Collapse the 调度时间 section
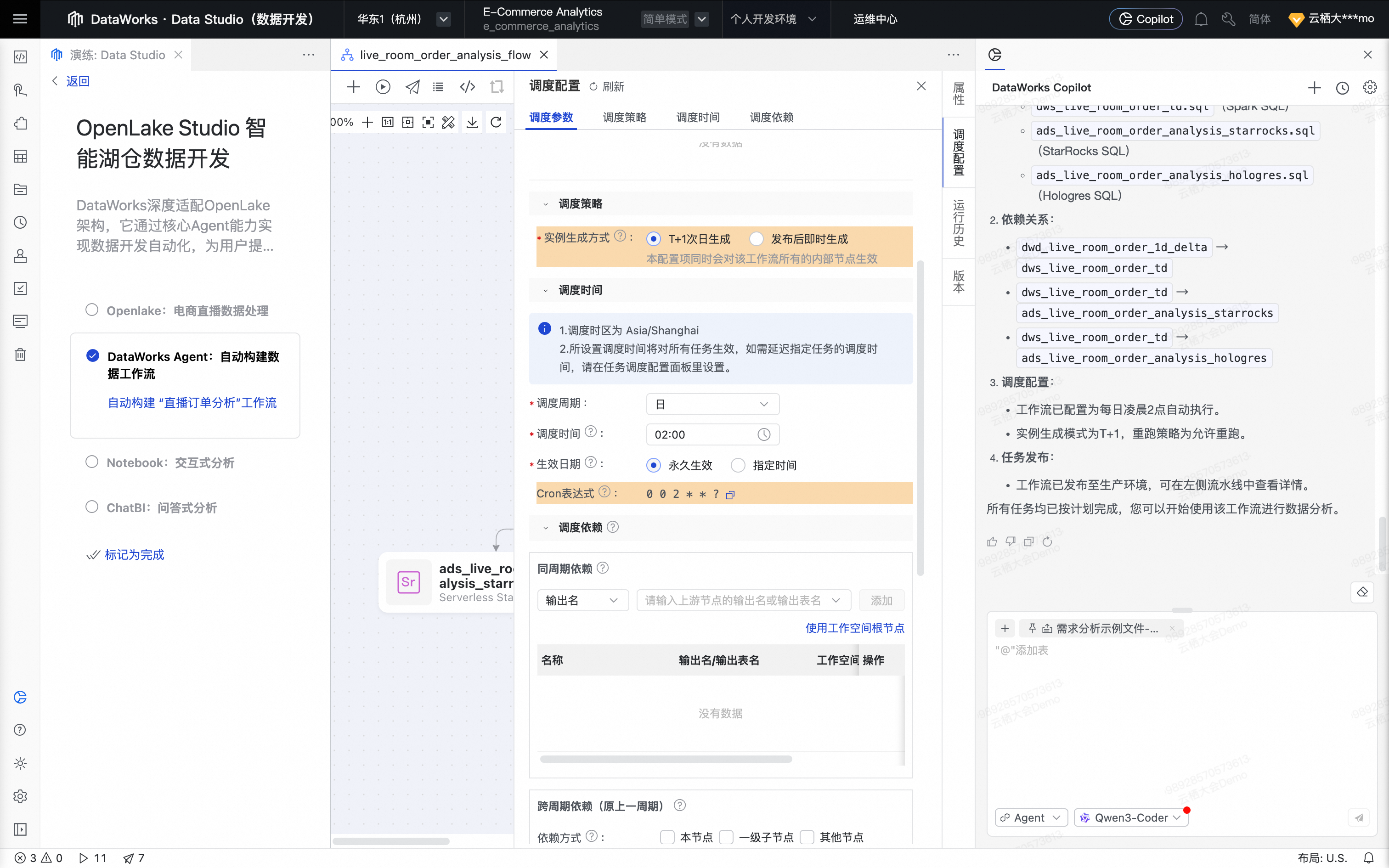 click(x=545, y=290)
